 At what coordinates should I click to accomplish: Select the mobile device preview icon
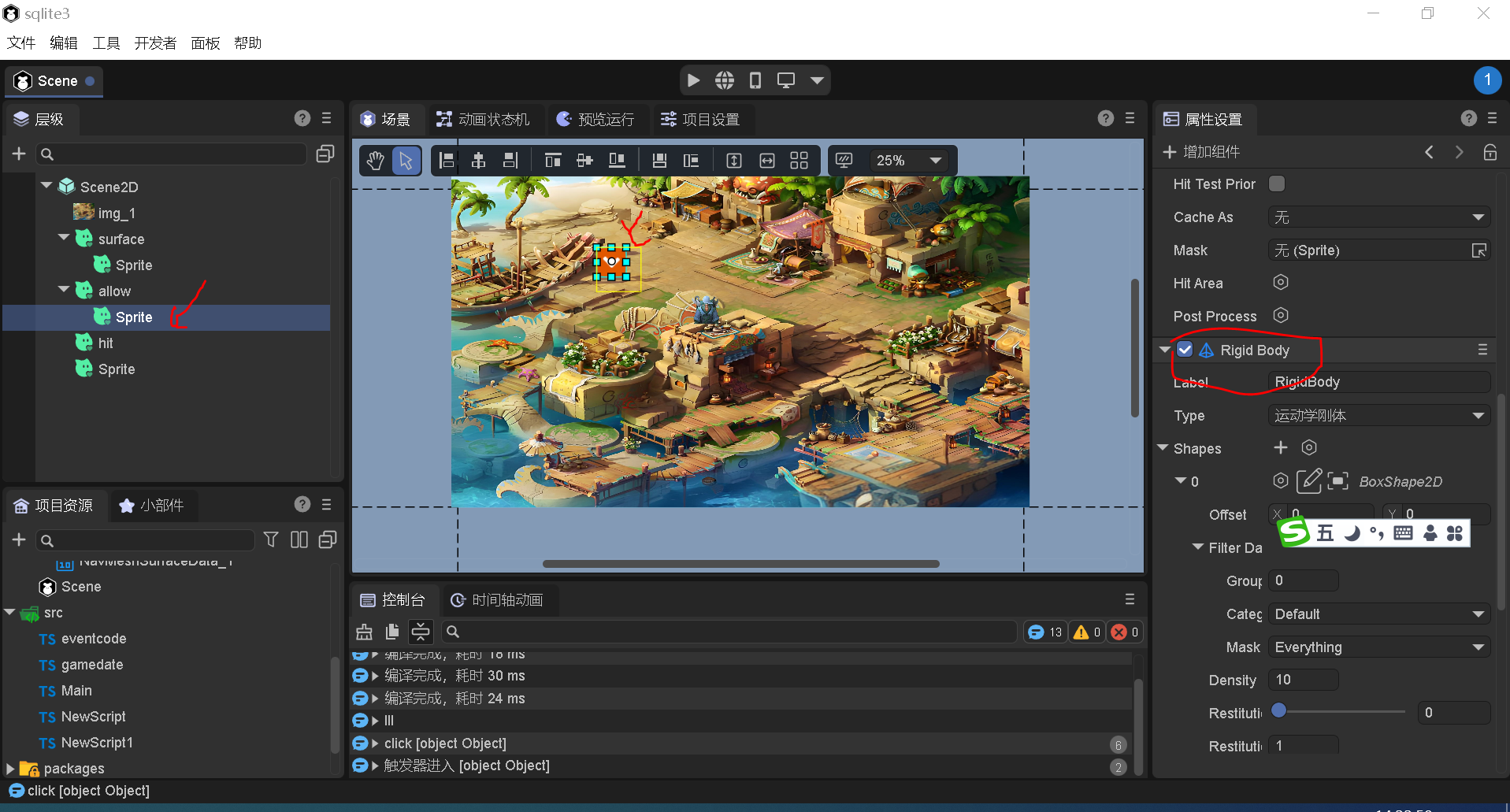click(755, 80)
